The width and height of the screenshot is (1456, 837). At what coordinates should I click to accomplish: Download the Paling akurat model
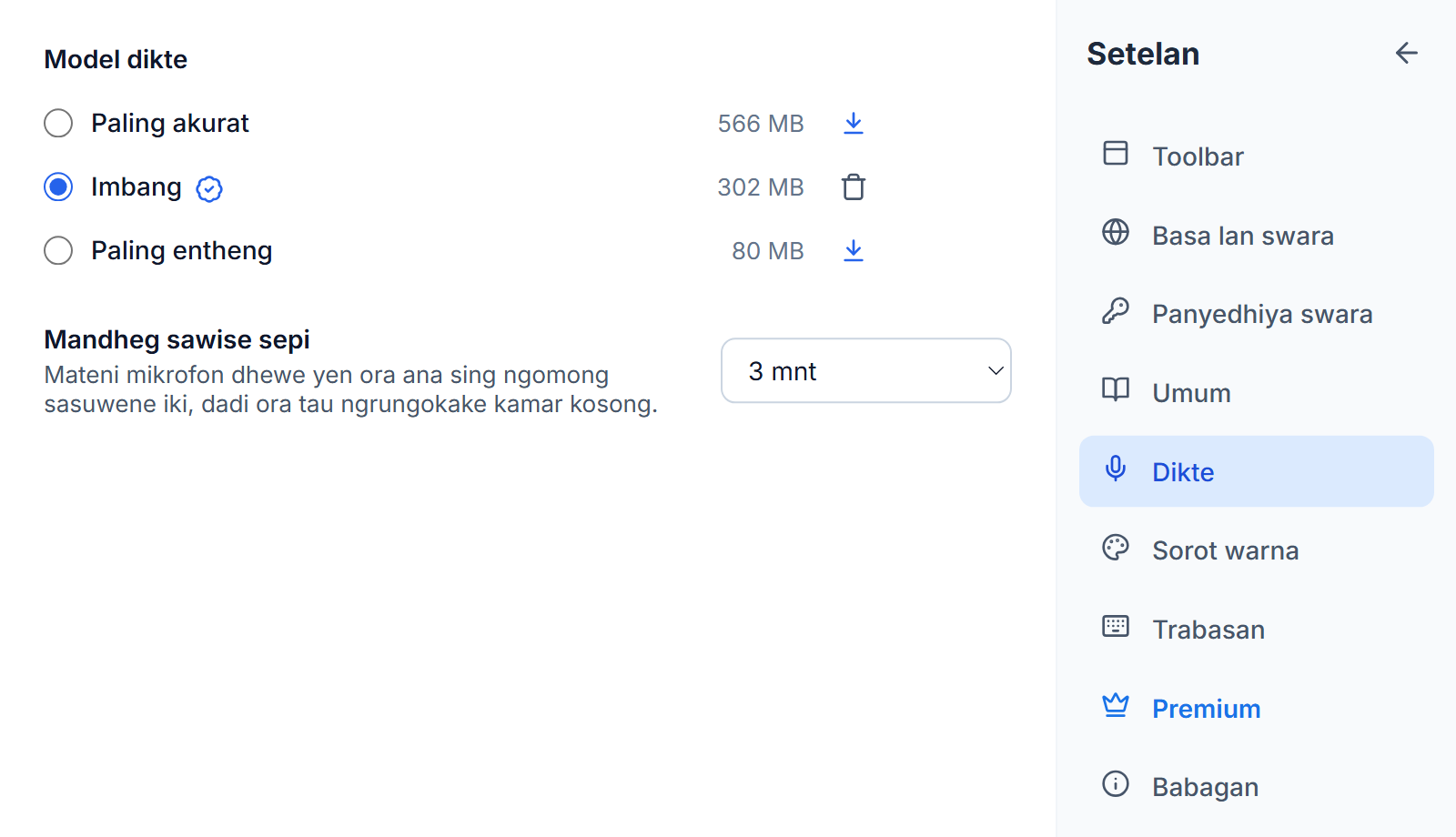[853, 123]
